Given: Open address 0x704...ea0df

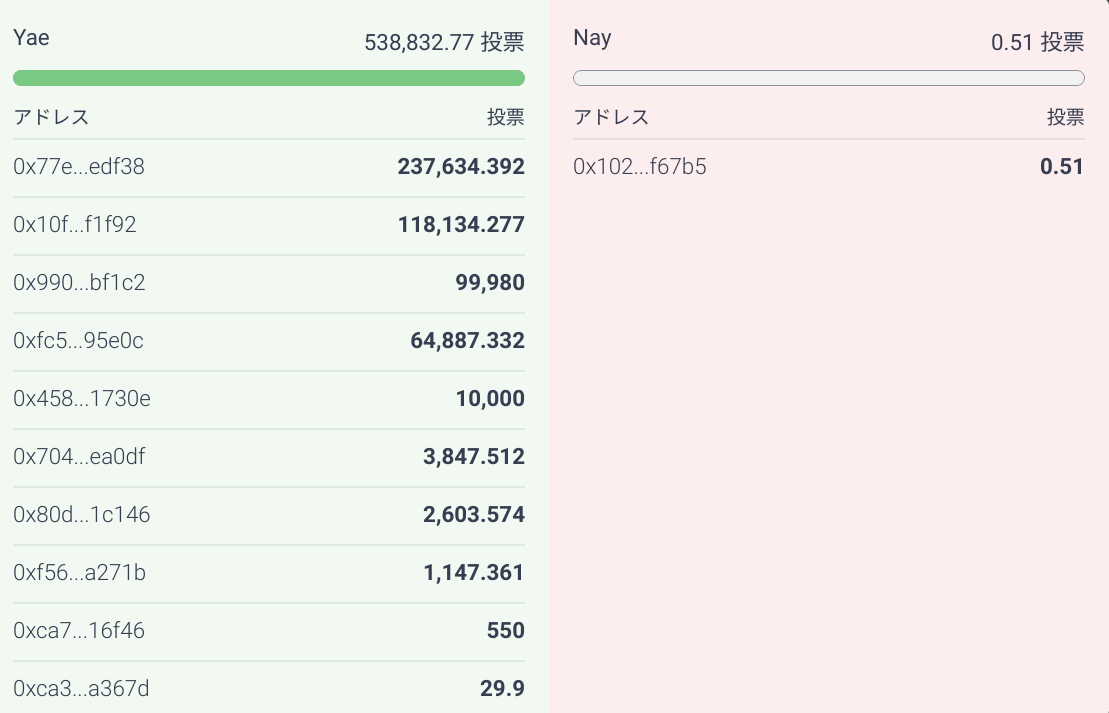Looking at the screenshot, I should 79,456.
